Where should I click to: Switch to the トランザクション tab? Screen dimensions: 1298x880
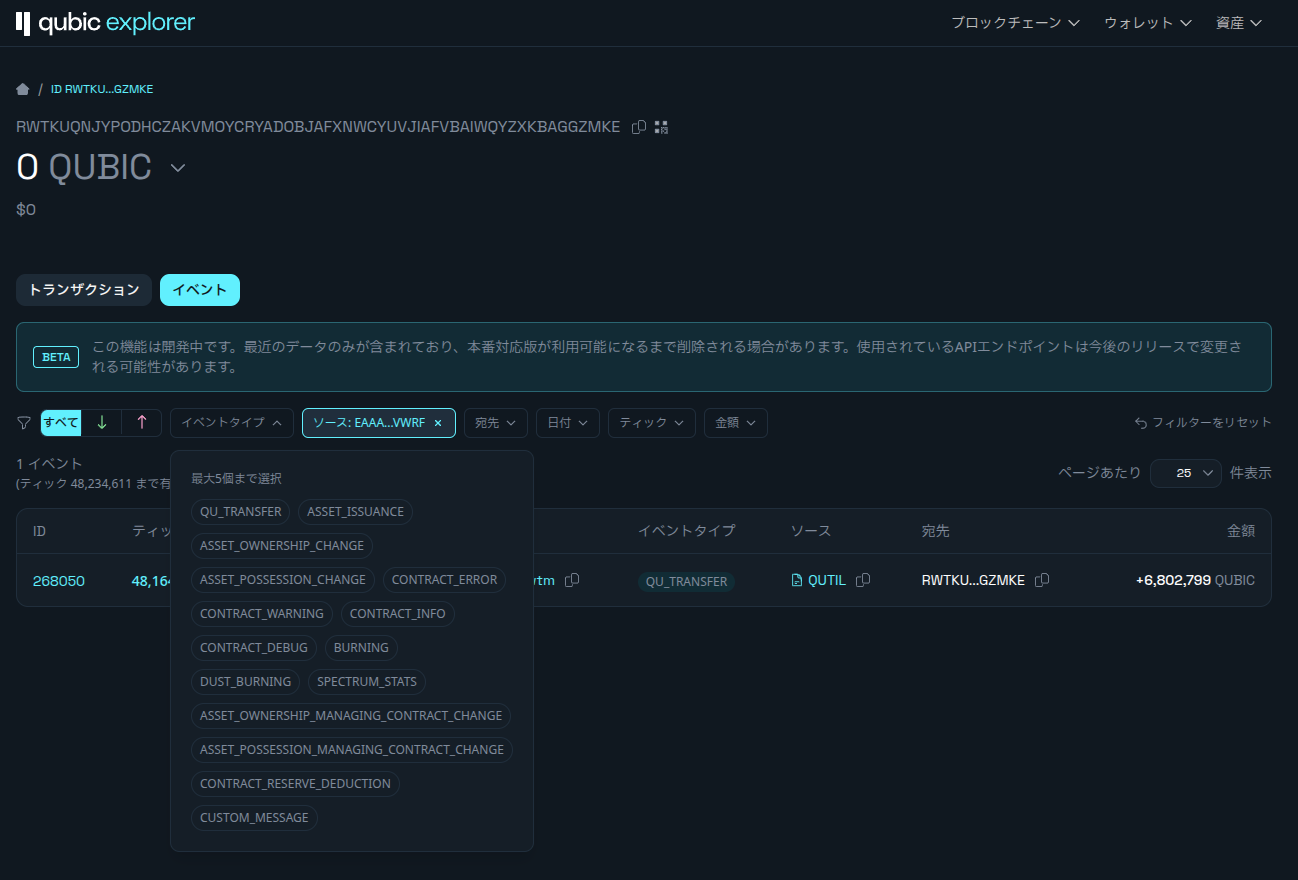pyautogui.click(x=84, y=290)
